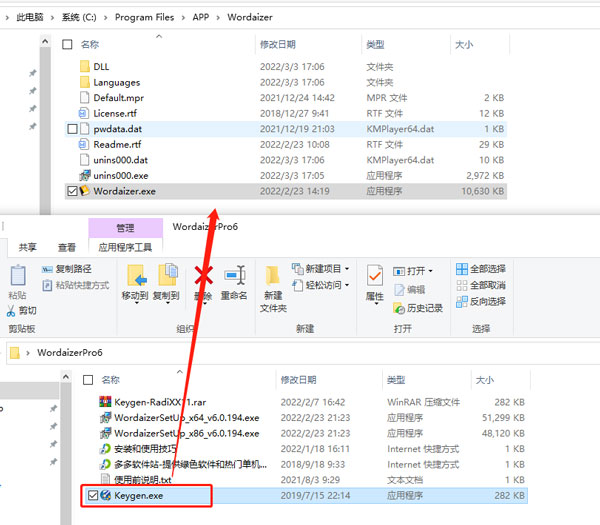Click Paste shortcut (粘贴快捷方式) icon
Image resolution: width=600 pixels, height=525 pixels.
(47, 285)
